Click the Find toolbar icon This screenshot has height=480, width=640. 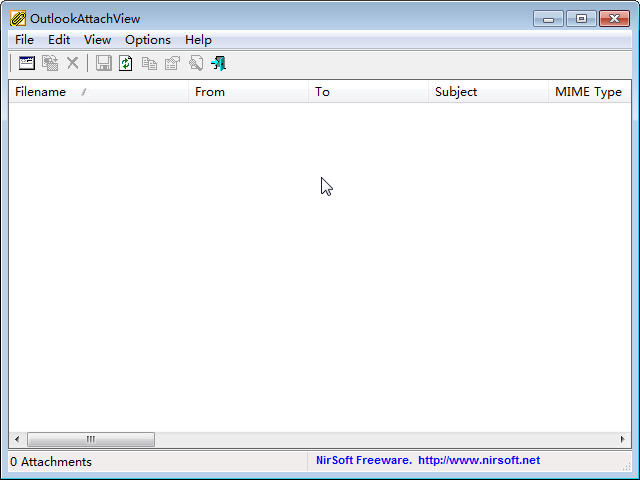click(196, 63)
